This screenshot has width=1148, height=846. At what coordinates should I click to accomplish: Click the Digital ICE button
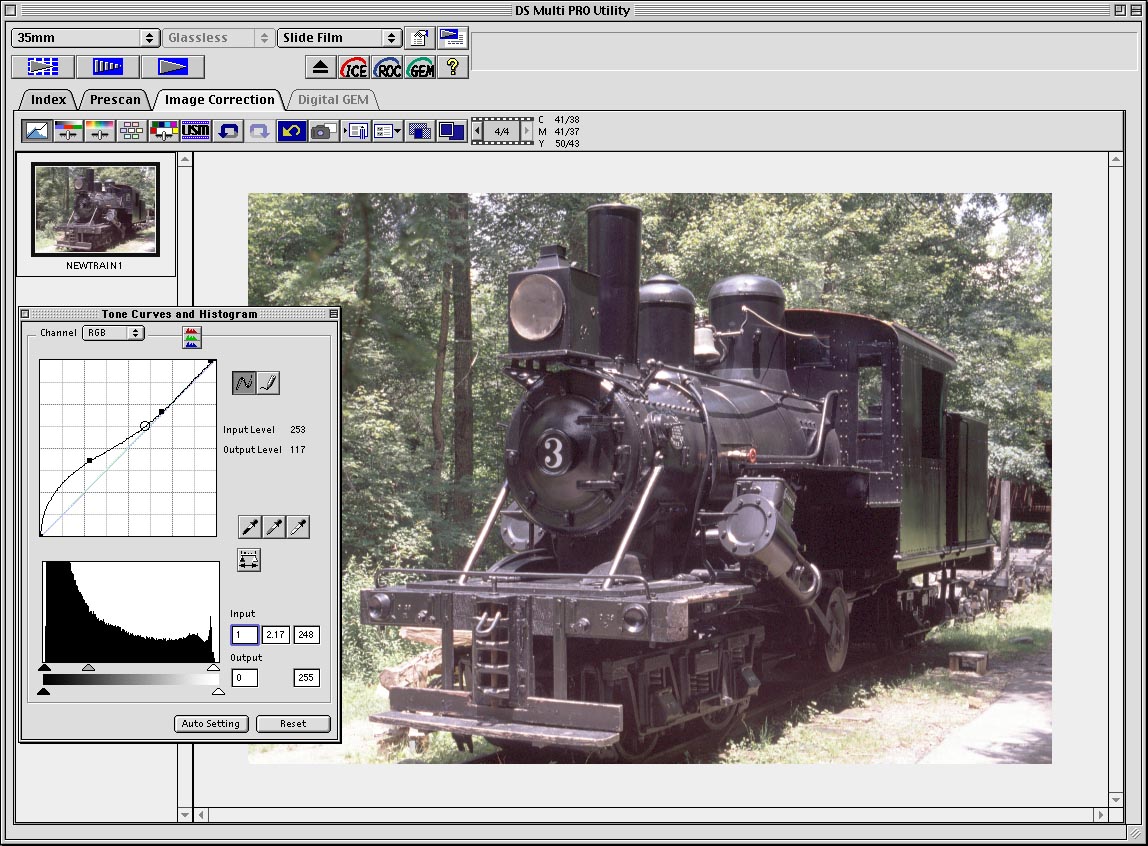[354, 67]
